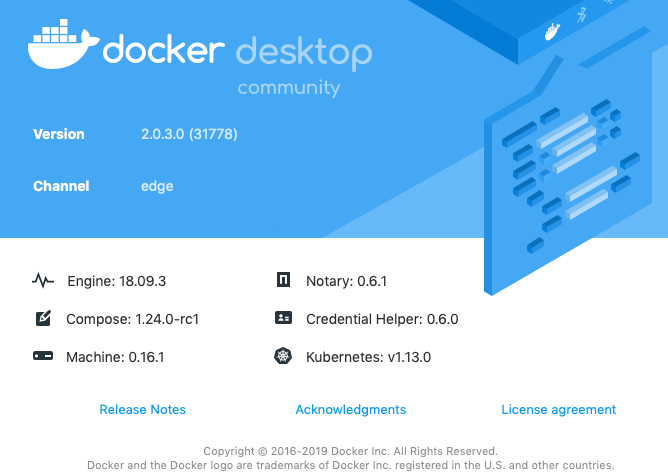
Task: Click the Docker whale logo
Action: click(64, 44)
